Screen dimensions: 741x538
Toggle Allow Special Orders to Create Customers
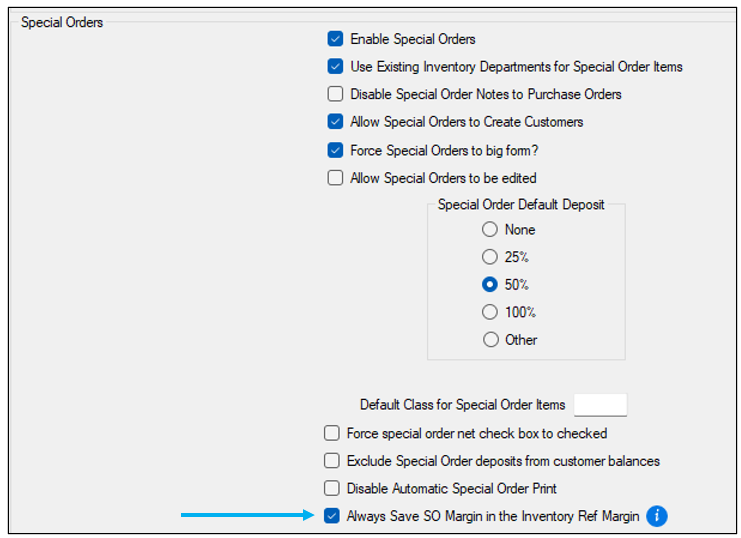coord(336,122)
